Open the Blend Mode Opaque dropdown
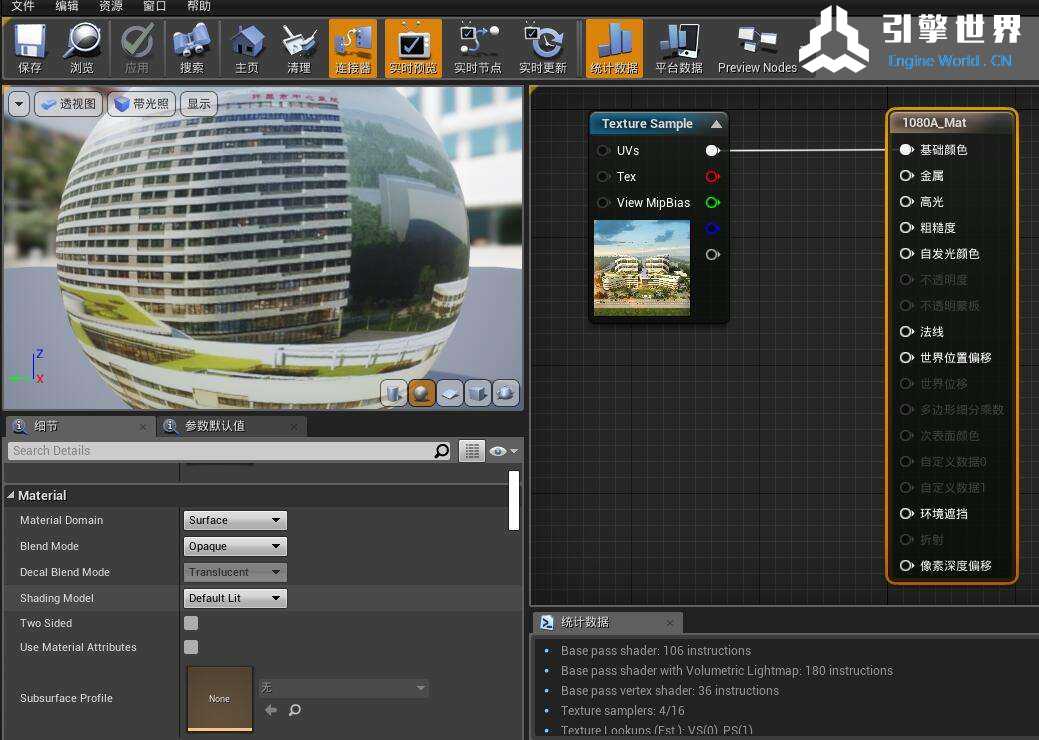 point(235,546)
